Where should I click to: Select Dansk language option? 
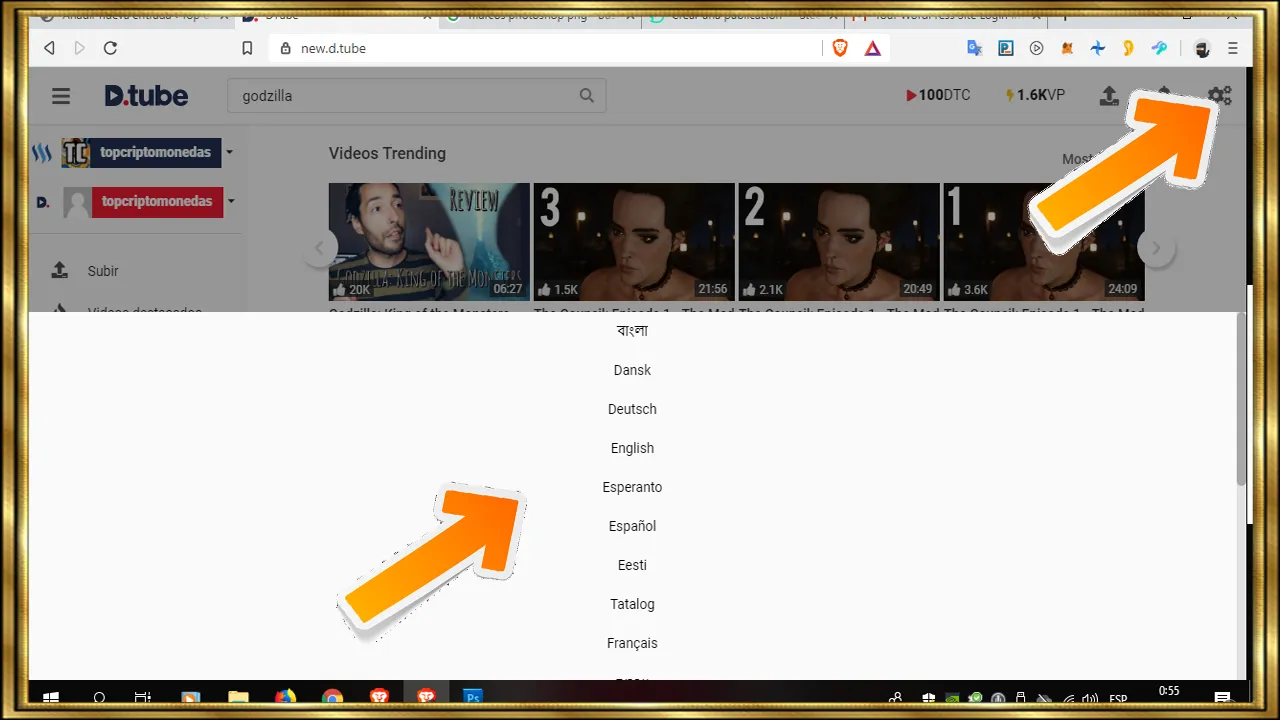click(632, 370)
